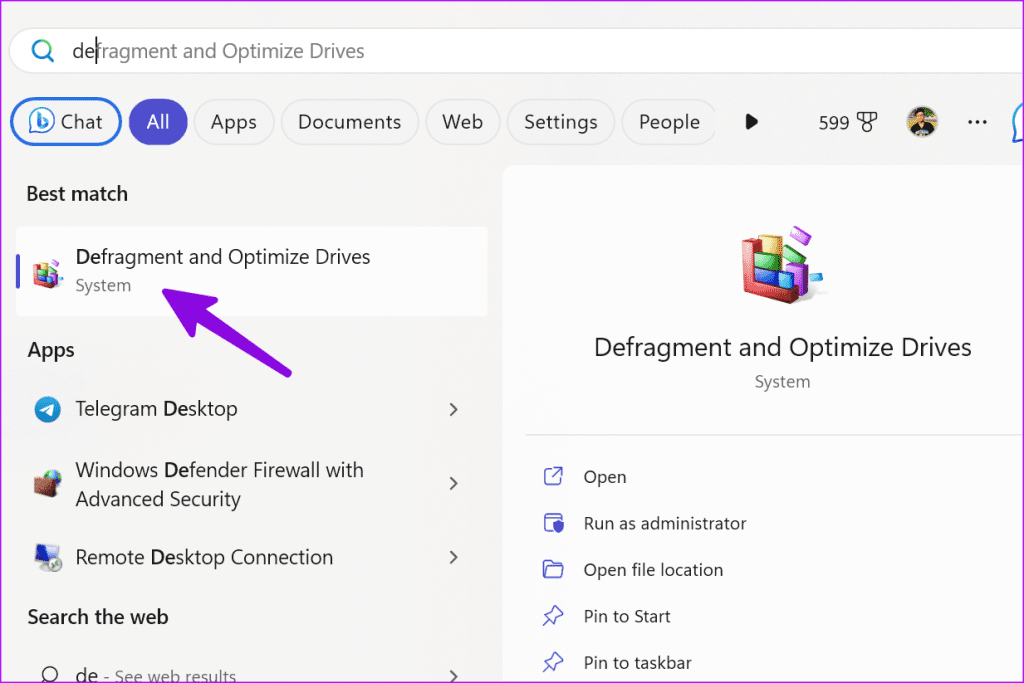Click the large Defragment preview icon
1024x683 pixels.
coord(782,262)
